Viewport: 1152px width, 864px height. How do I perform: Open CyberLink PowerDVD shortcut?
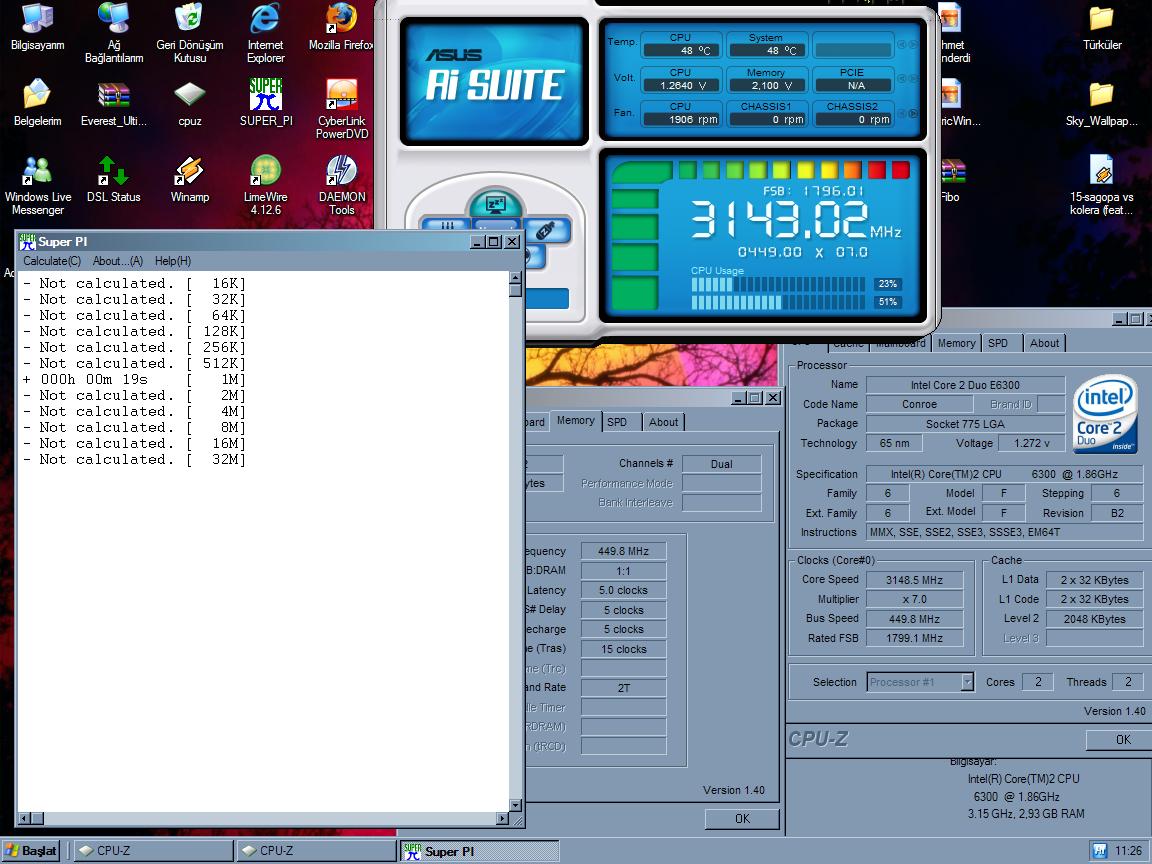click(342, 109)
